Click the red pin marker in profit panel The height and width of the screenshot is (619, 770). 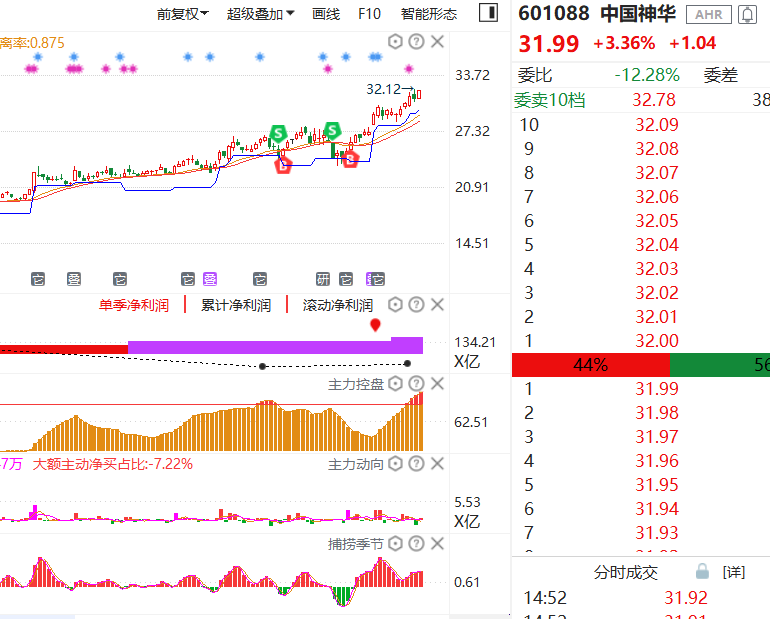(x=375, y=324)
